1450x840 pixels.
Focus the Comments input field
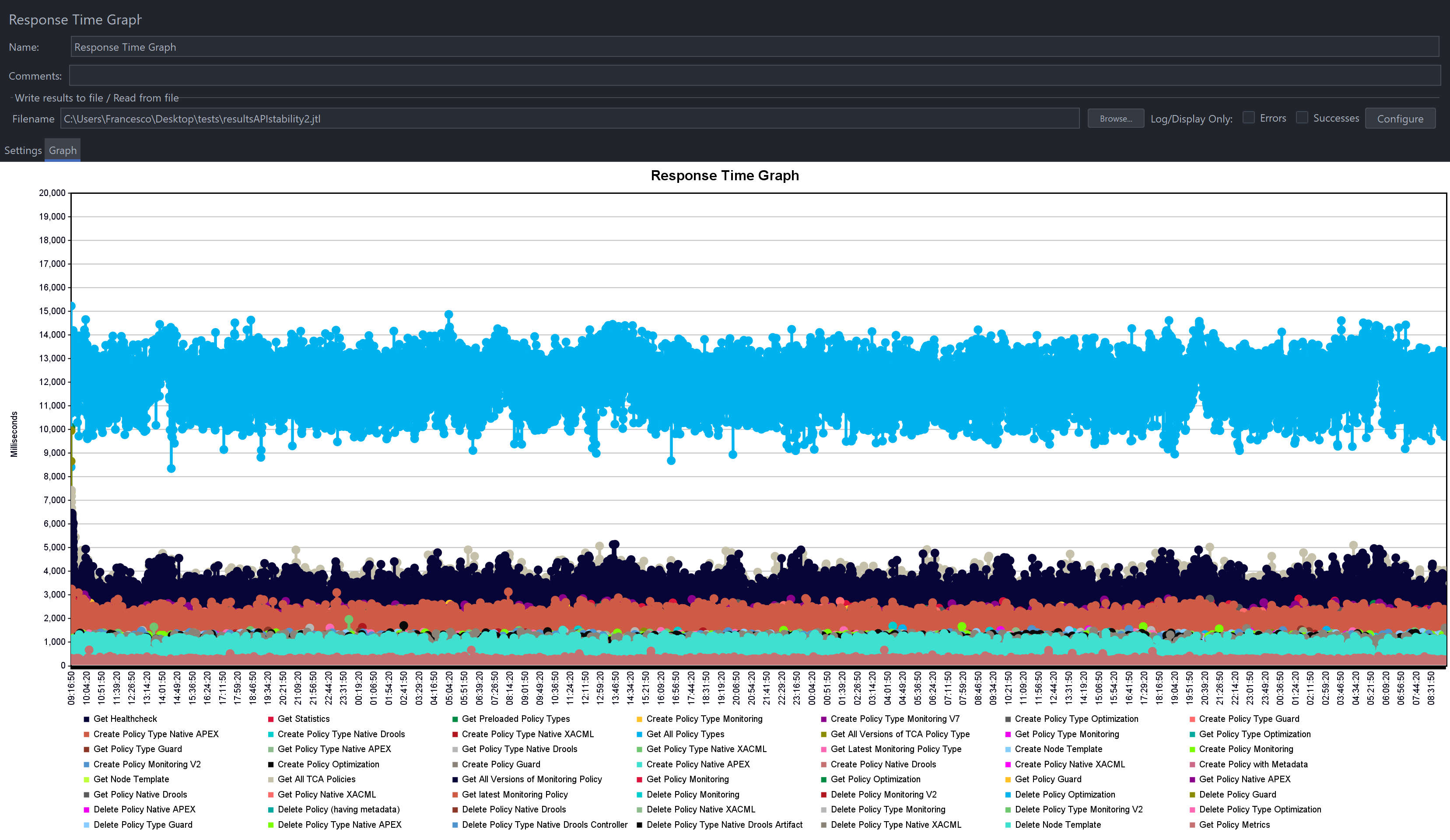point(754,75)
